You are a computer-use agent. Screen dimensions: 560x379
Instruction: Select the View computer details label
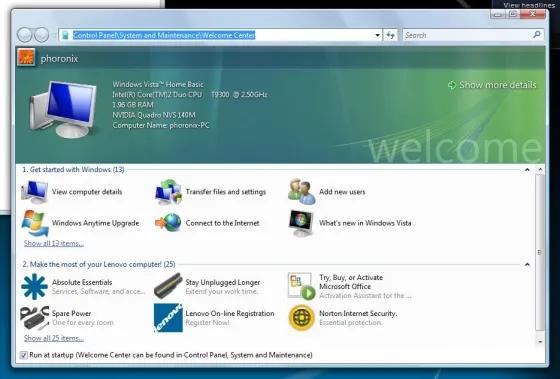pyautogui.click(x=87, y=192)
